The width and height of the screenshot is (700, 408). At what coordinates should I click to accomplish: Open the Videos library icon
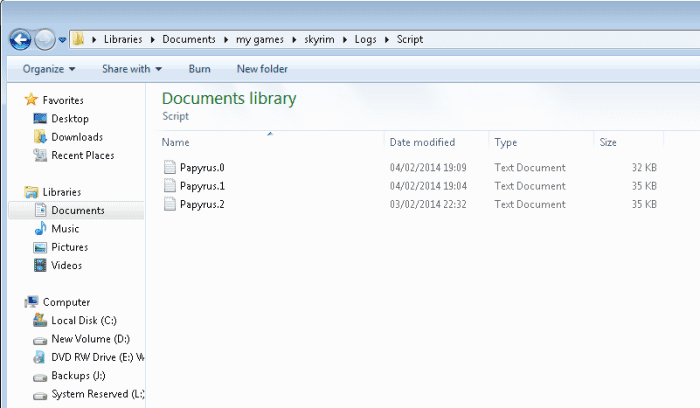(x=40, y=265)
